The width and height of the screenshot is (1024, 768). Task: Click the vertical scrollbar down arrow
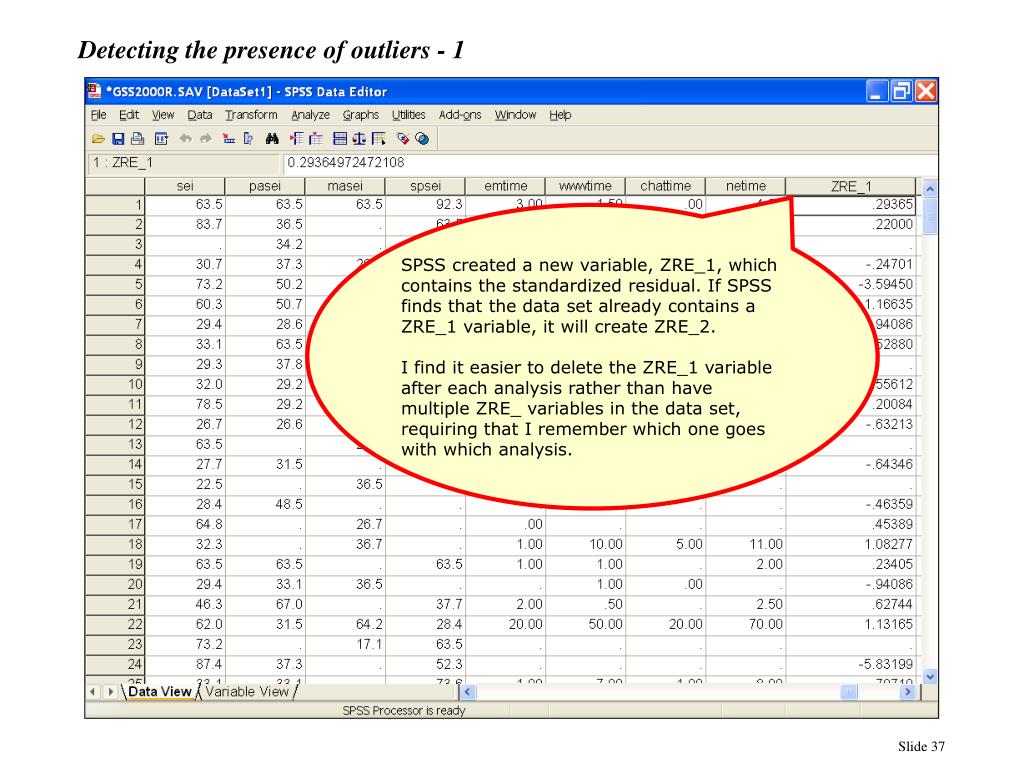coord(930,677)
